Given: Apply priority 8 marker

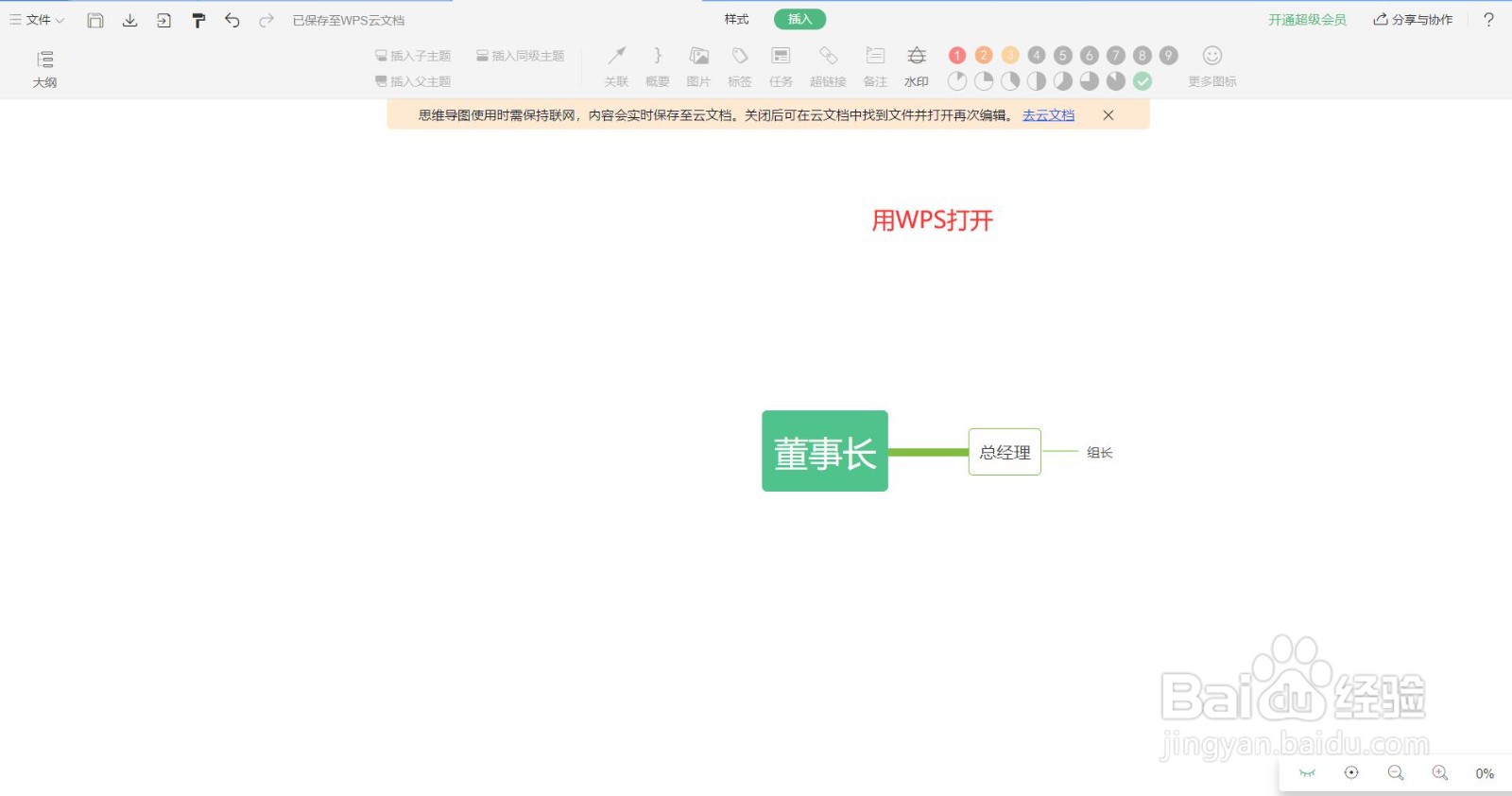Looking at the screenshot, I should click(x=1143, y=56).
